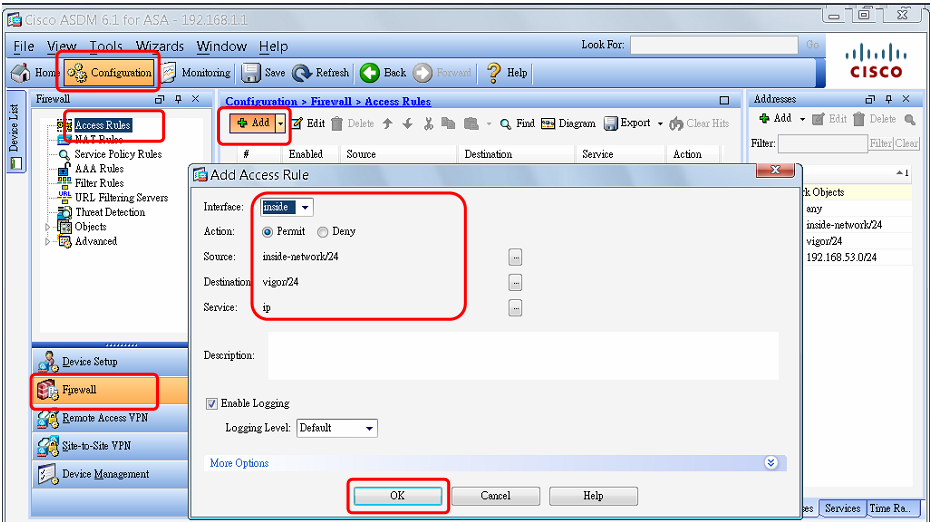Select Access Rules in Firewall tree
The width and height of the screenshot is (931, 522).
click(102, 125)
